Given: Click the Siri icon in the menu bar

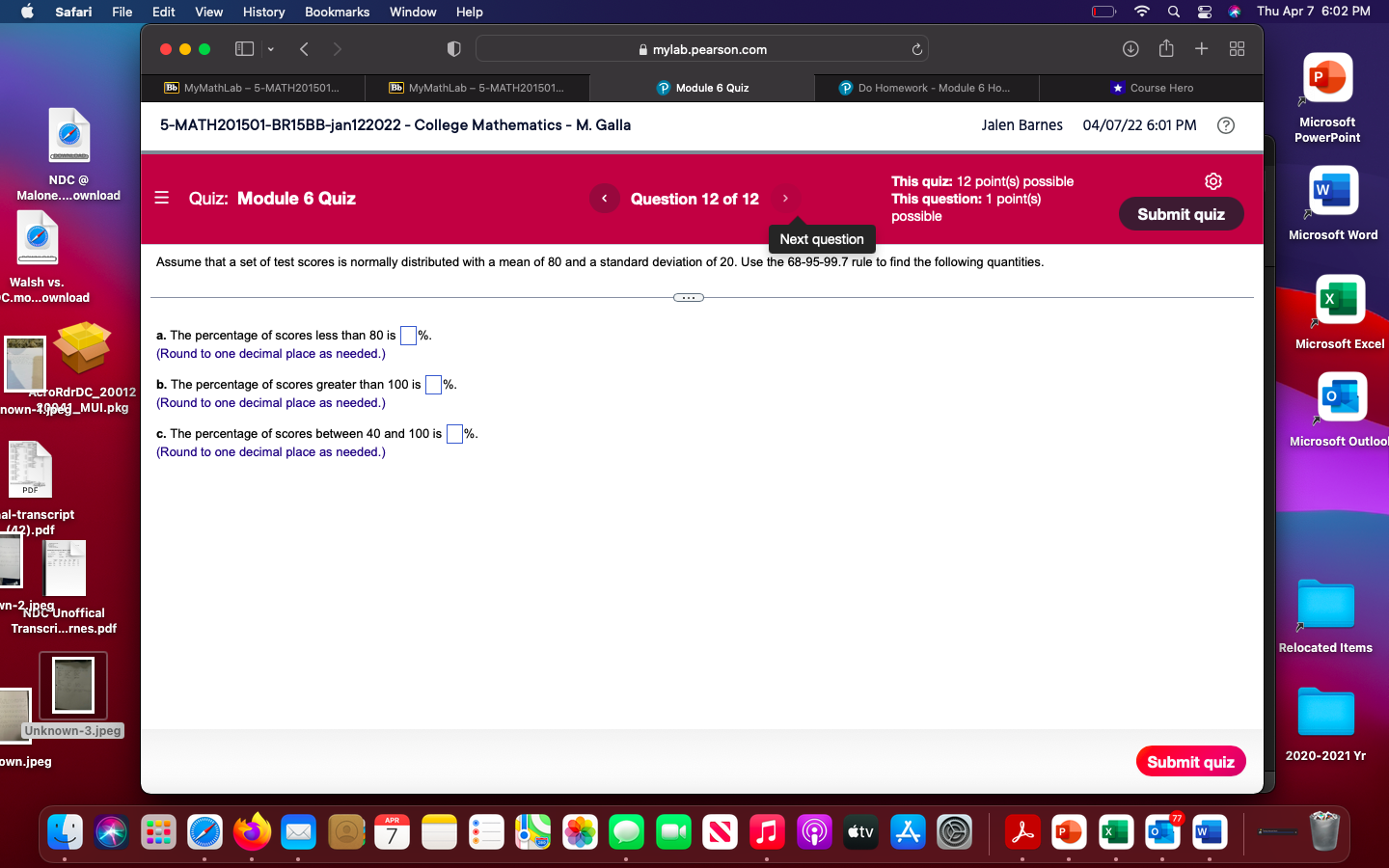Looking at the screenshot, I should (1235, 12).
